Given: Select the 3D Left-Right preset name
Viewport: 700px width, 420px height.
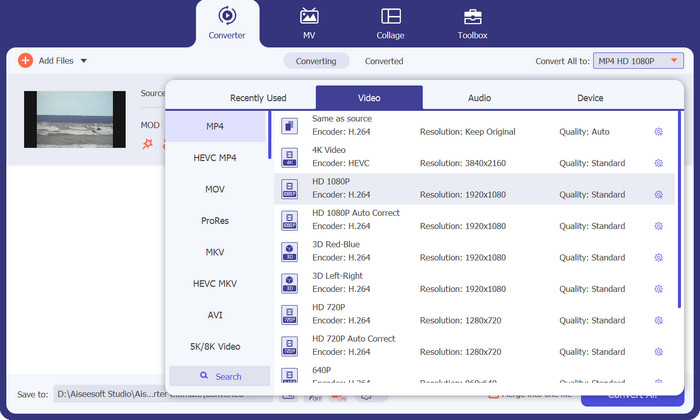Looking at the screenshot, I should click(x=338, y=276).
